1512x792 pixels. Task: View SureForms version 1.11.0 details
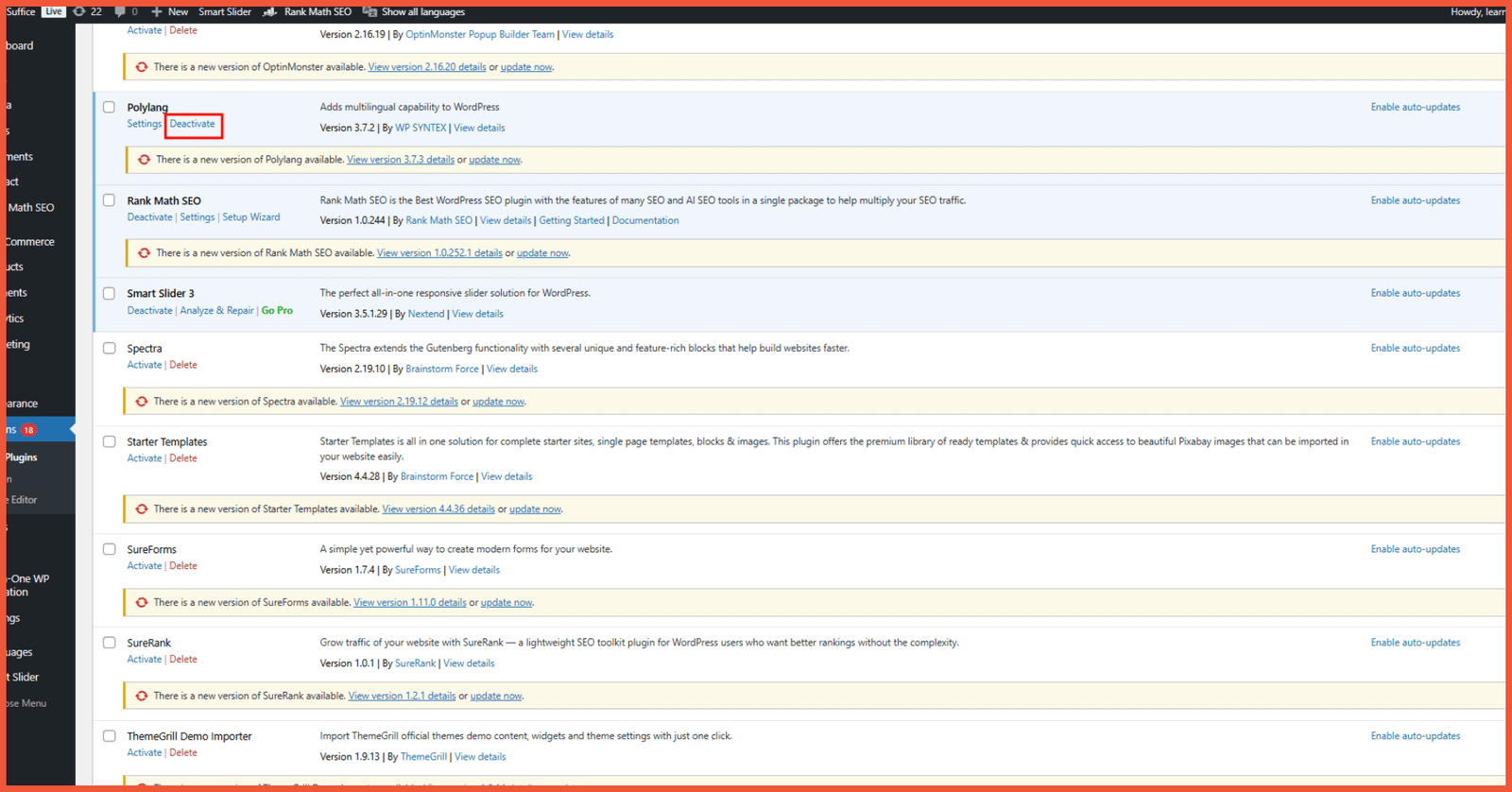(x=410, y=603)
